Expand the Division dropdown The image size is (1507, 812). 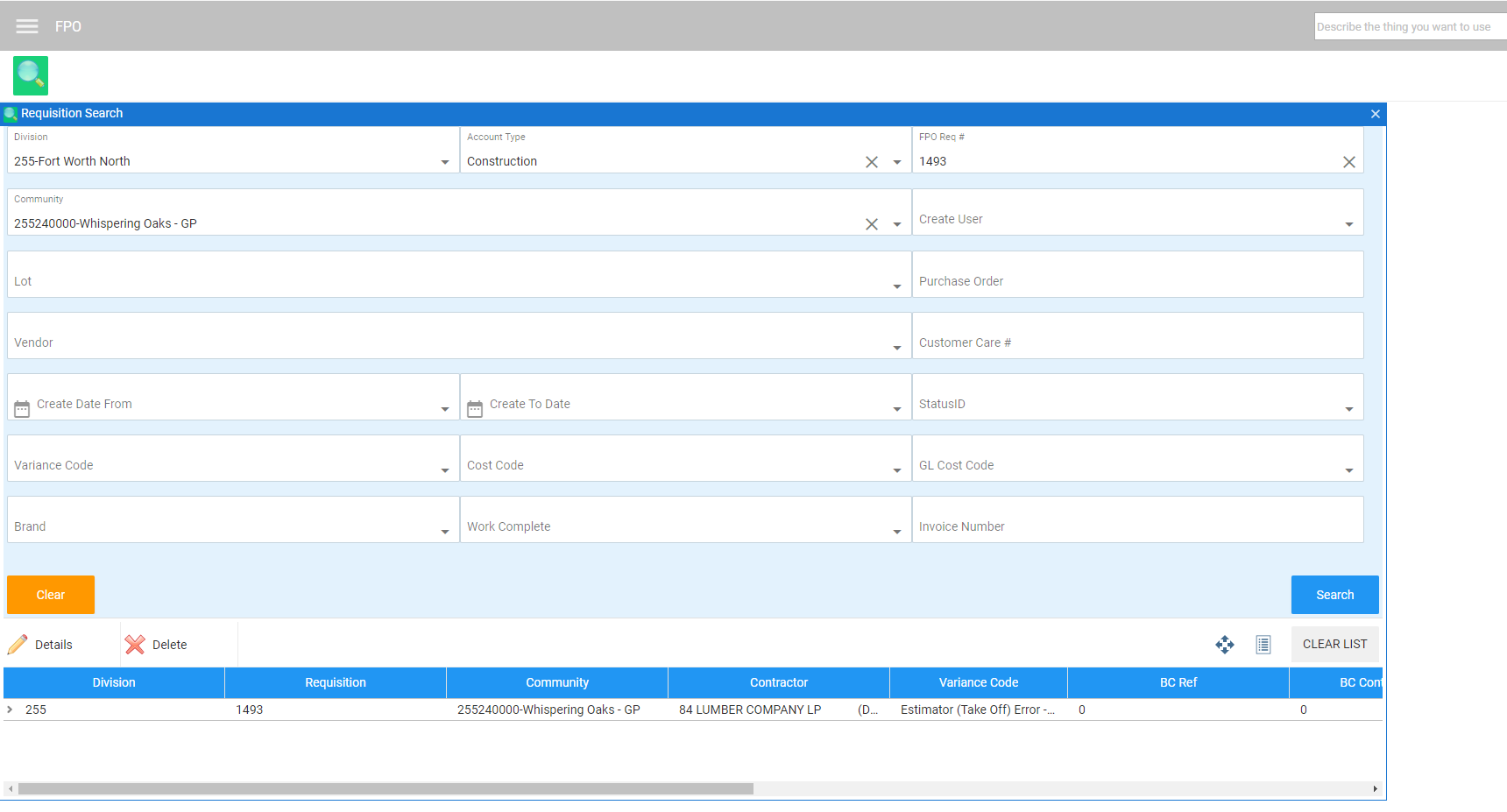pyautogui.click(x=445, y=162)
